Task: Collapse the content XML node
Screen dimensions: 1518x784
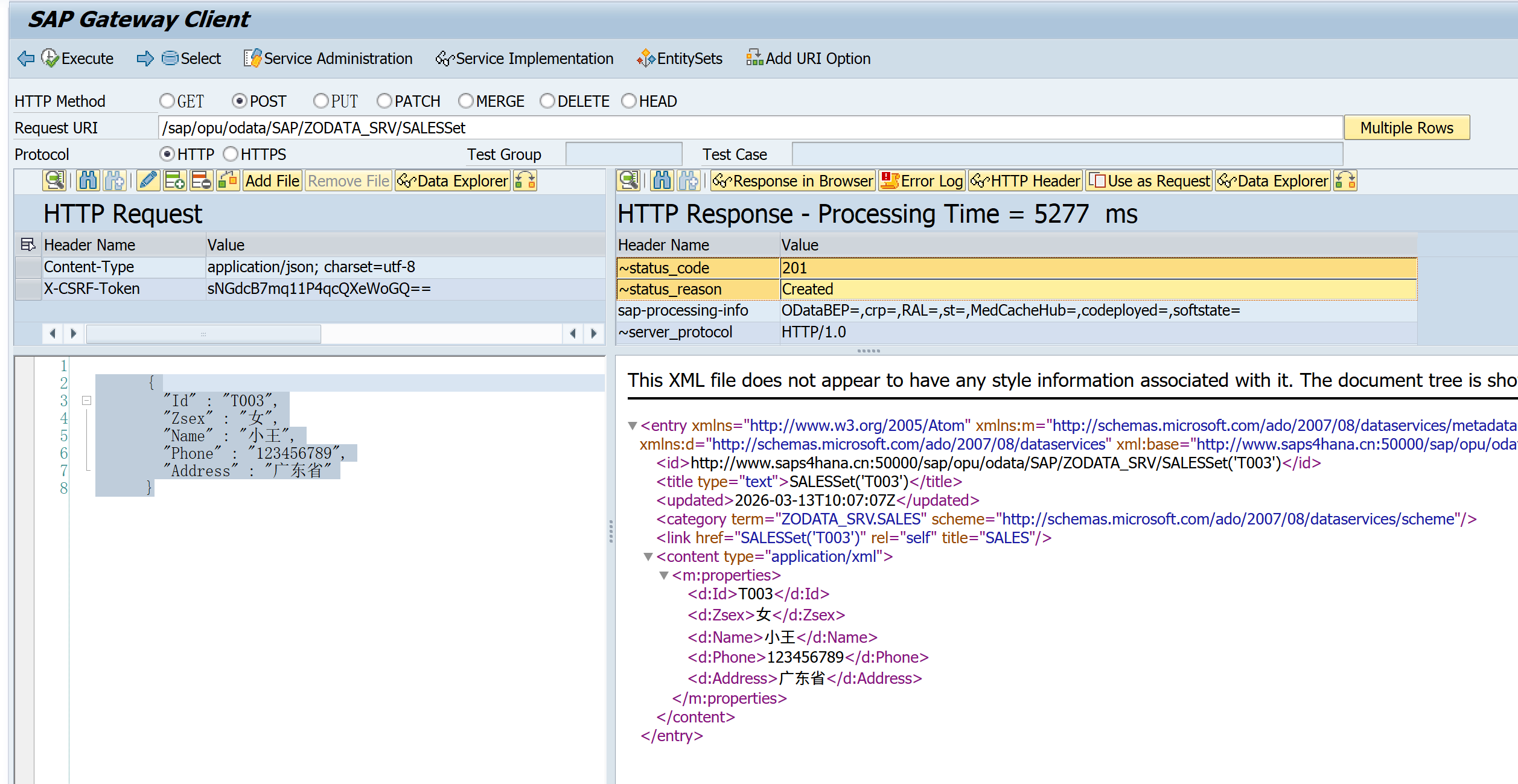Action: point(648,557)
